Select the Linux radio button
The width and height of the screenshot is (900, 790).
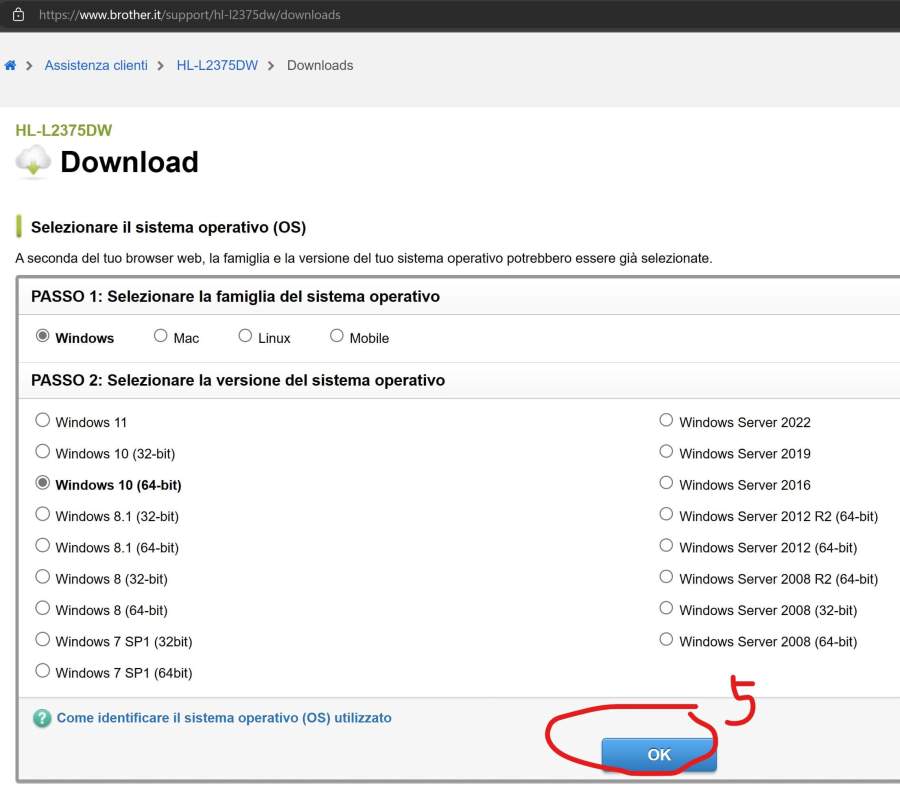(x=245, y=337)
